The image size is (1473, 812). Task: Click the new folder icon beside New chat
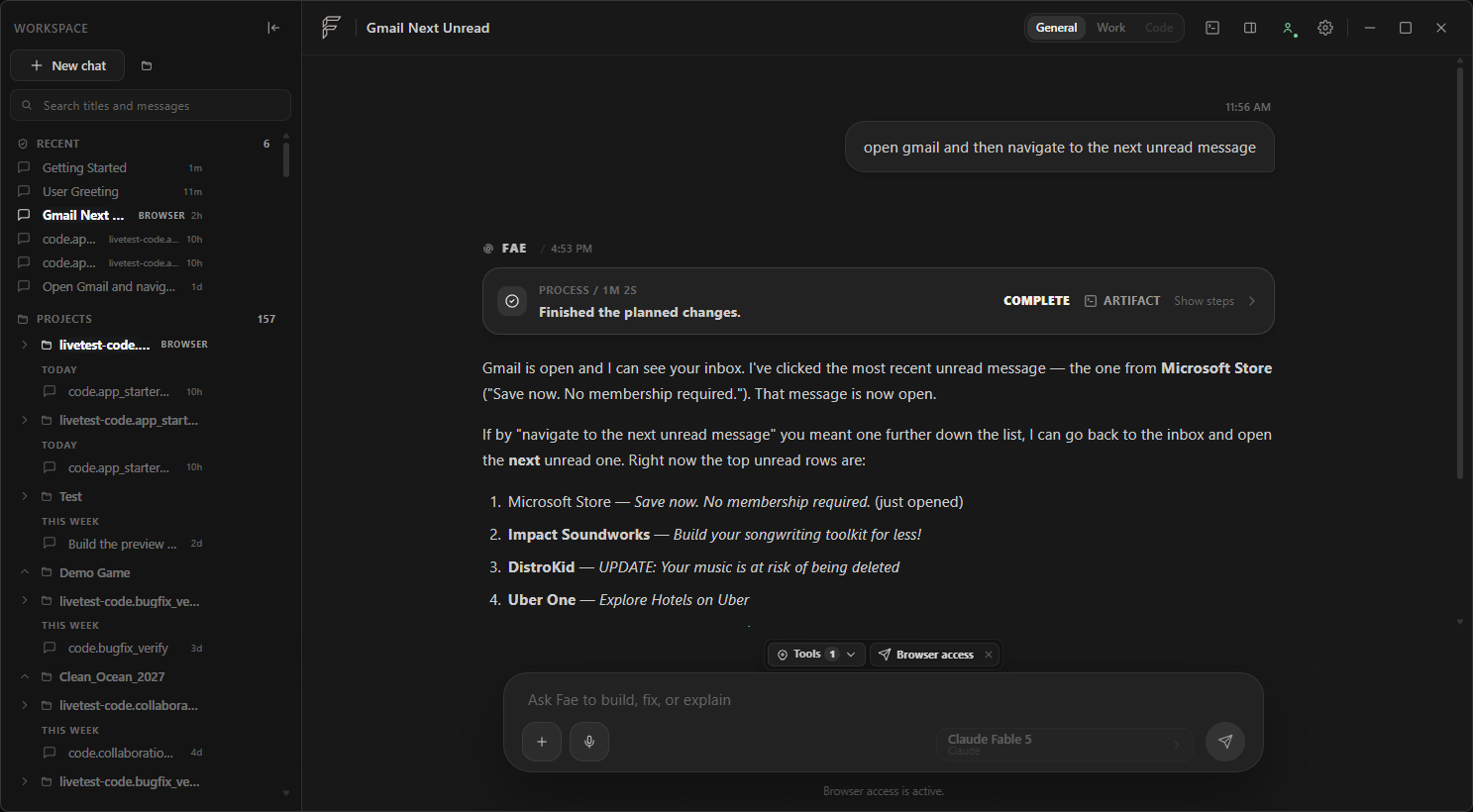[147, 66]
